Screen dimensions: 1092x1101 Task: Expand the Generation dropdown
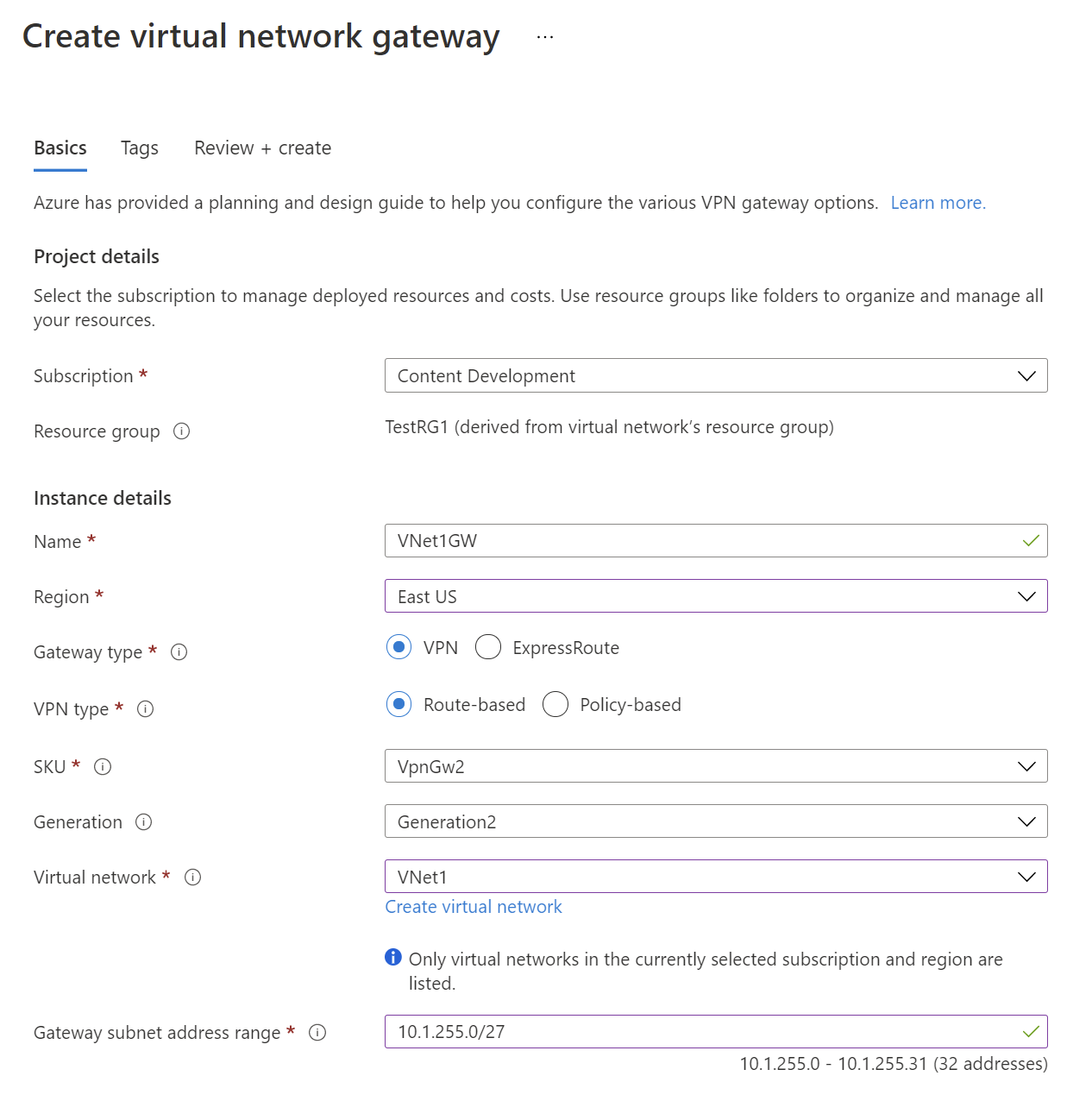click(x=715, y=821)
